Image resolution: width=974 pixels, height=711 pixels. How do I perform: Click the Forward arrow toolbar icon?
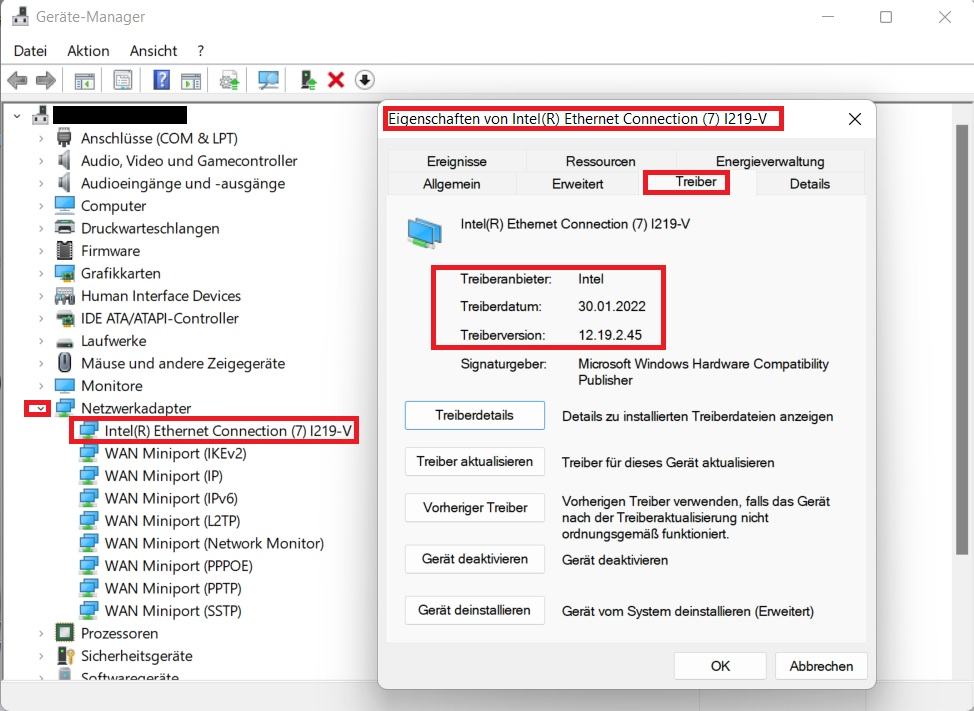click(x=46, y=80)
